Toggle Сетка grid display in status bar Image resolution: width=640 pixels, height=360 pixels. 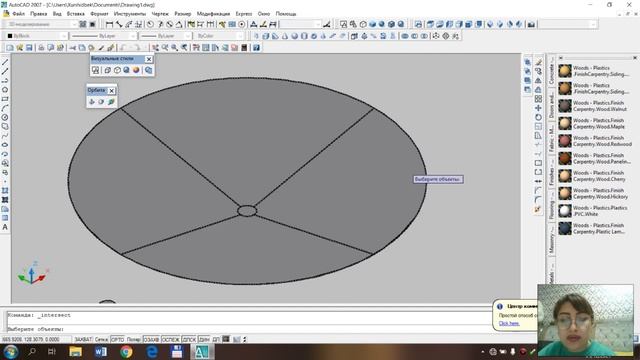click(x=101, y=340)
